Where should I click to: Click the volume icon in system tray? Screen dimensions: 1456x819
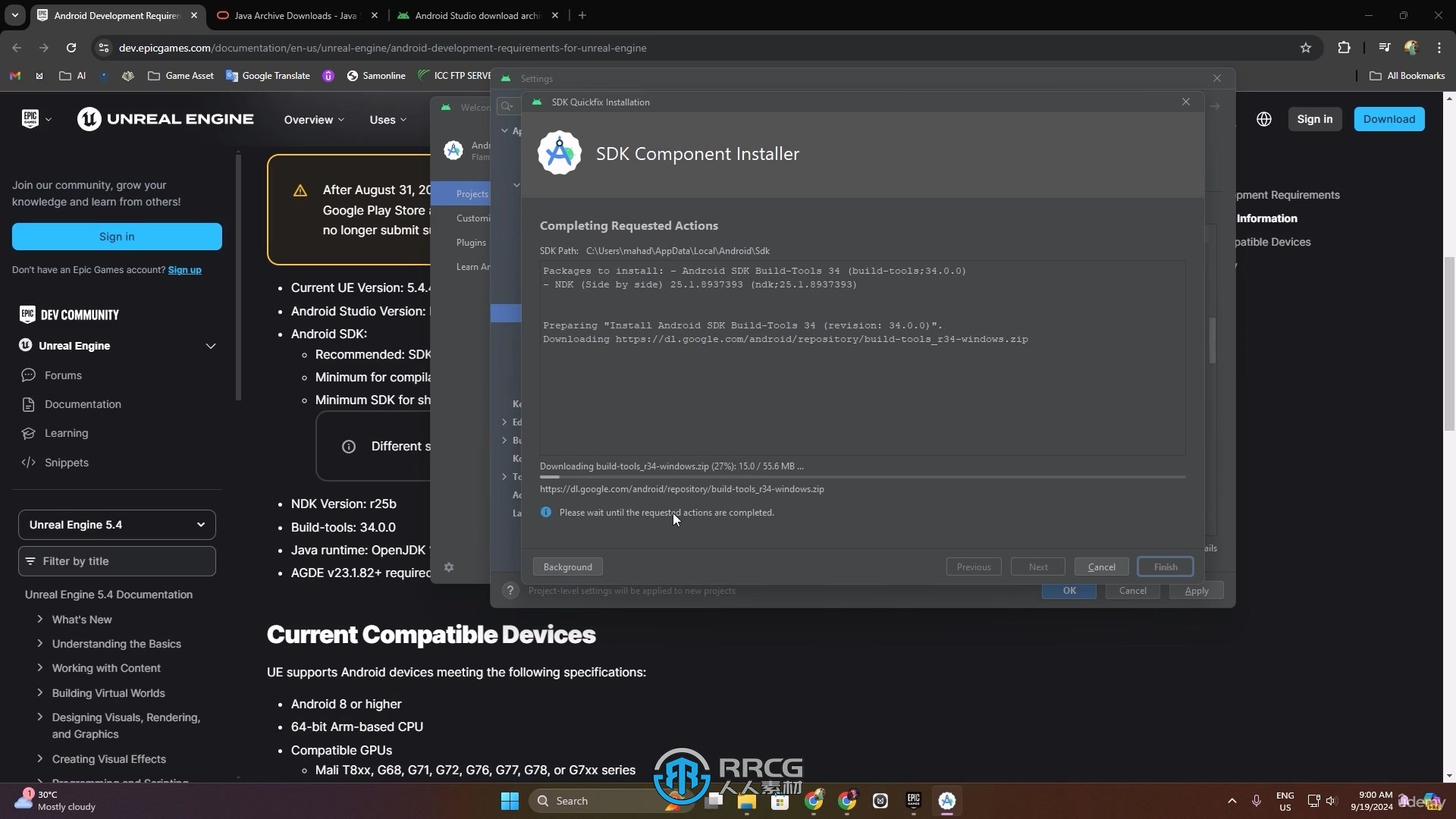(x=1331, y=801)
